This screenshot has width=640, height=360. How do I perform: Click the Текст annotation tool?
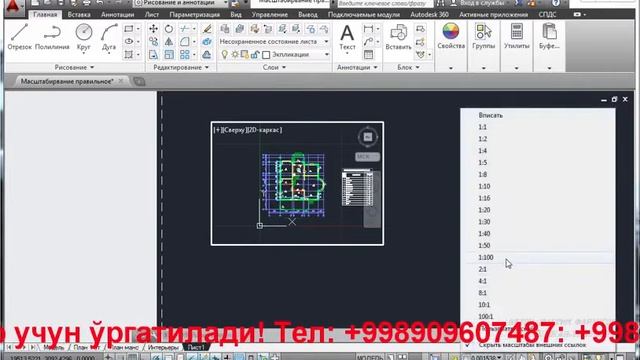coord(347,38)
